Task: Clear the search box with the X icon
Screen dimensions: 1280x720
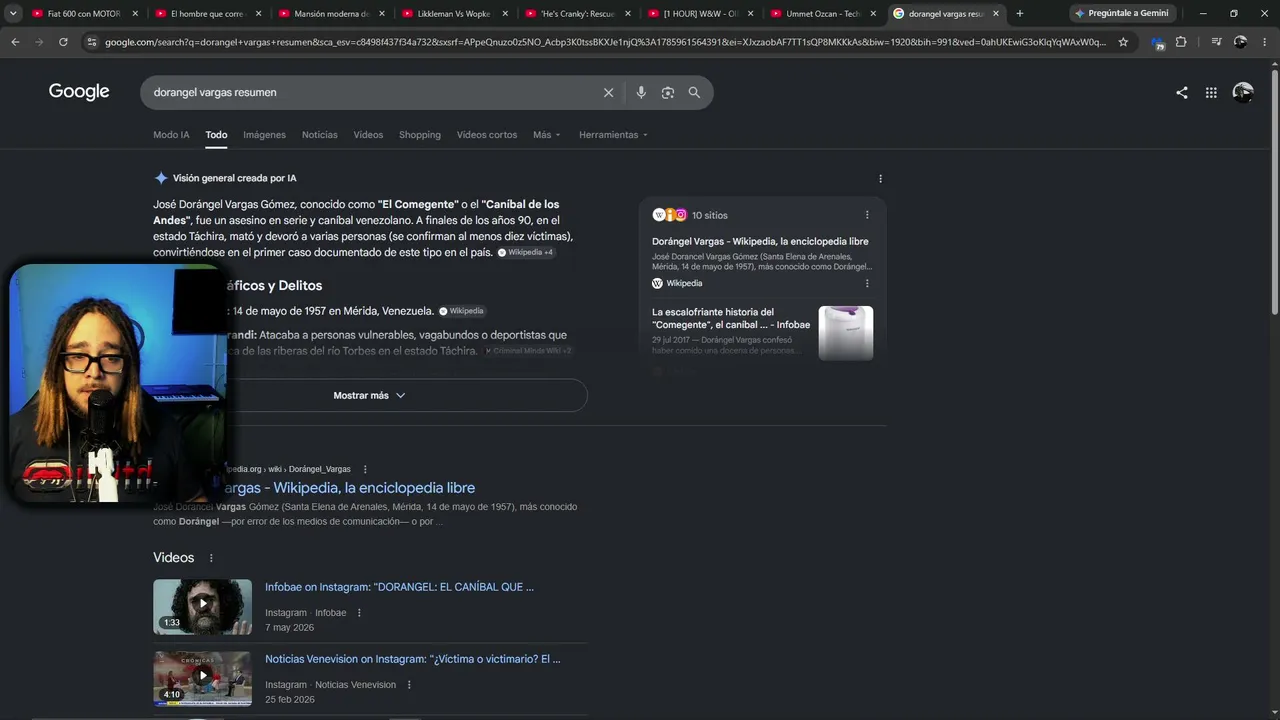Action: click(x=608, y=92)
